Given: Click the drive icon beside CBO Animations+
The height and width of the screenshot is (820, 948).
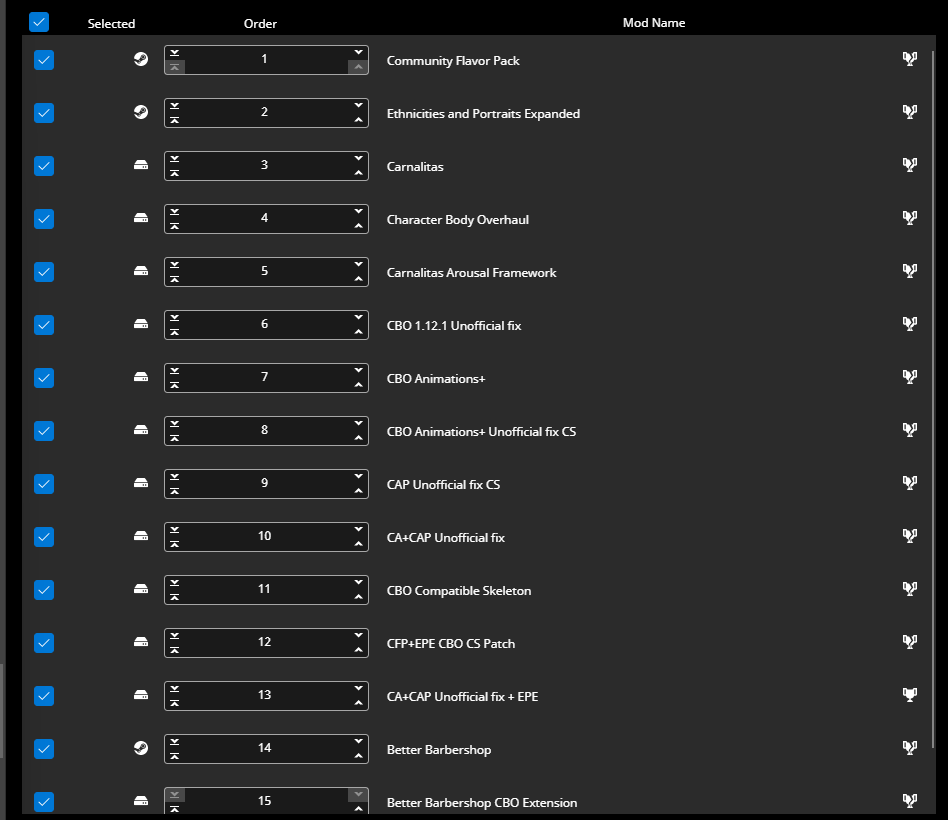Looking at the screenshot, I should coord(140,377).
